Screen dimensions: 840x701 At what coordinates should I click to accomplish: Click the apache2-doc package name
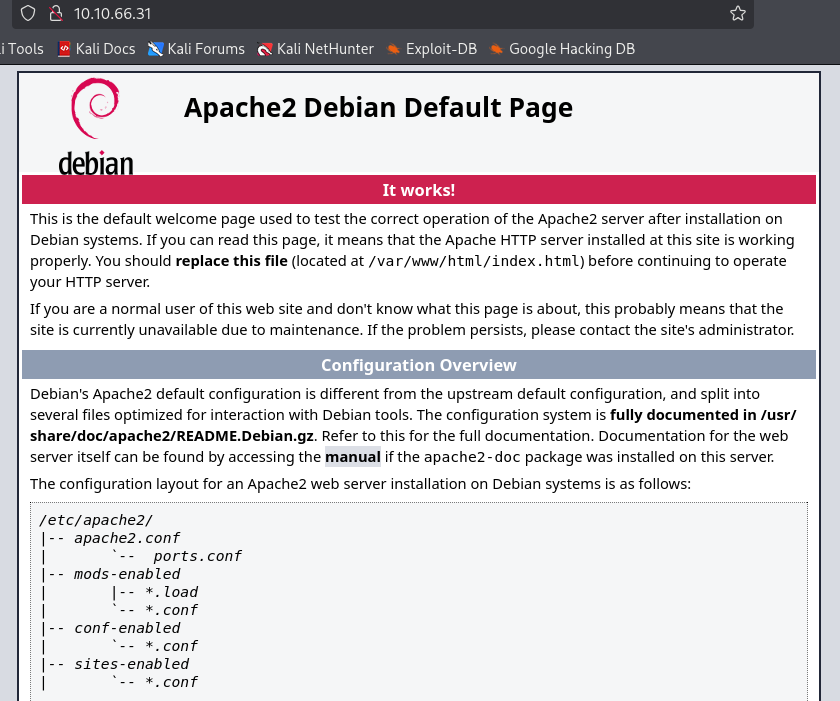472,457
